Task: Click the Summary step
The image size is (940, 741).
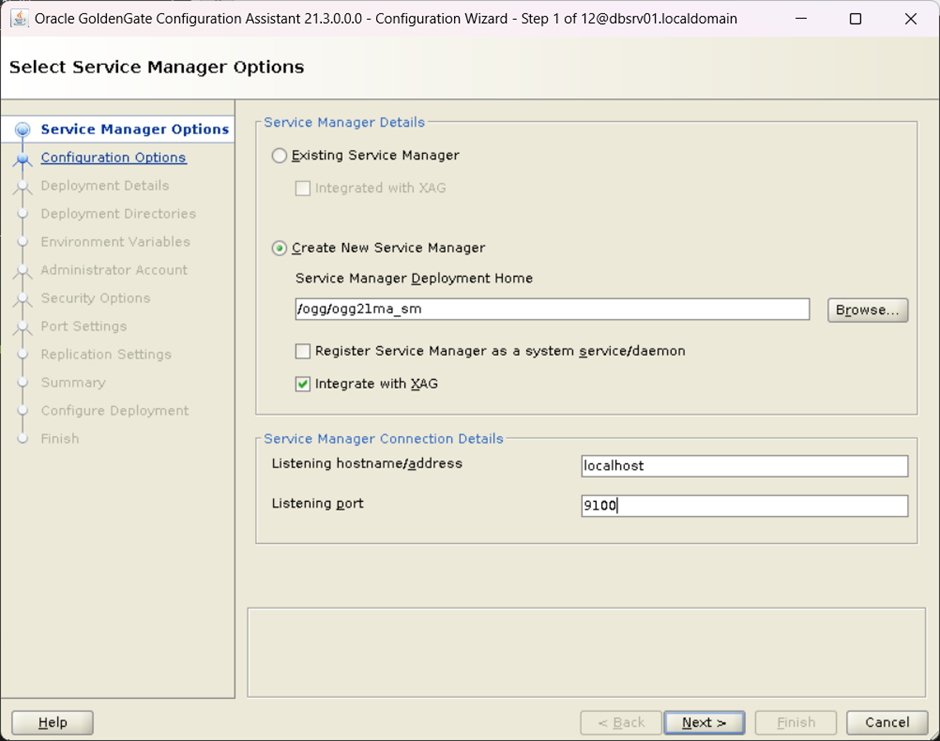Action: coord(73,382)
